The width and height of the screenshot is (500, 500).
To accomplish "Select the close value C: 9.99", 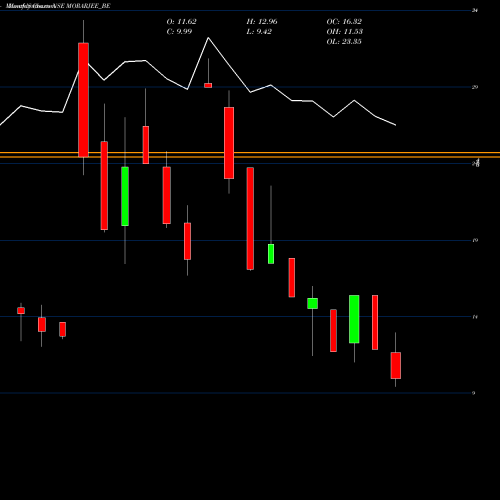I will coord(179,32).
